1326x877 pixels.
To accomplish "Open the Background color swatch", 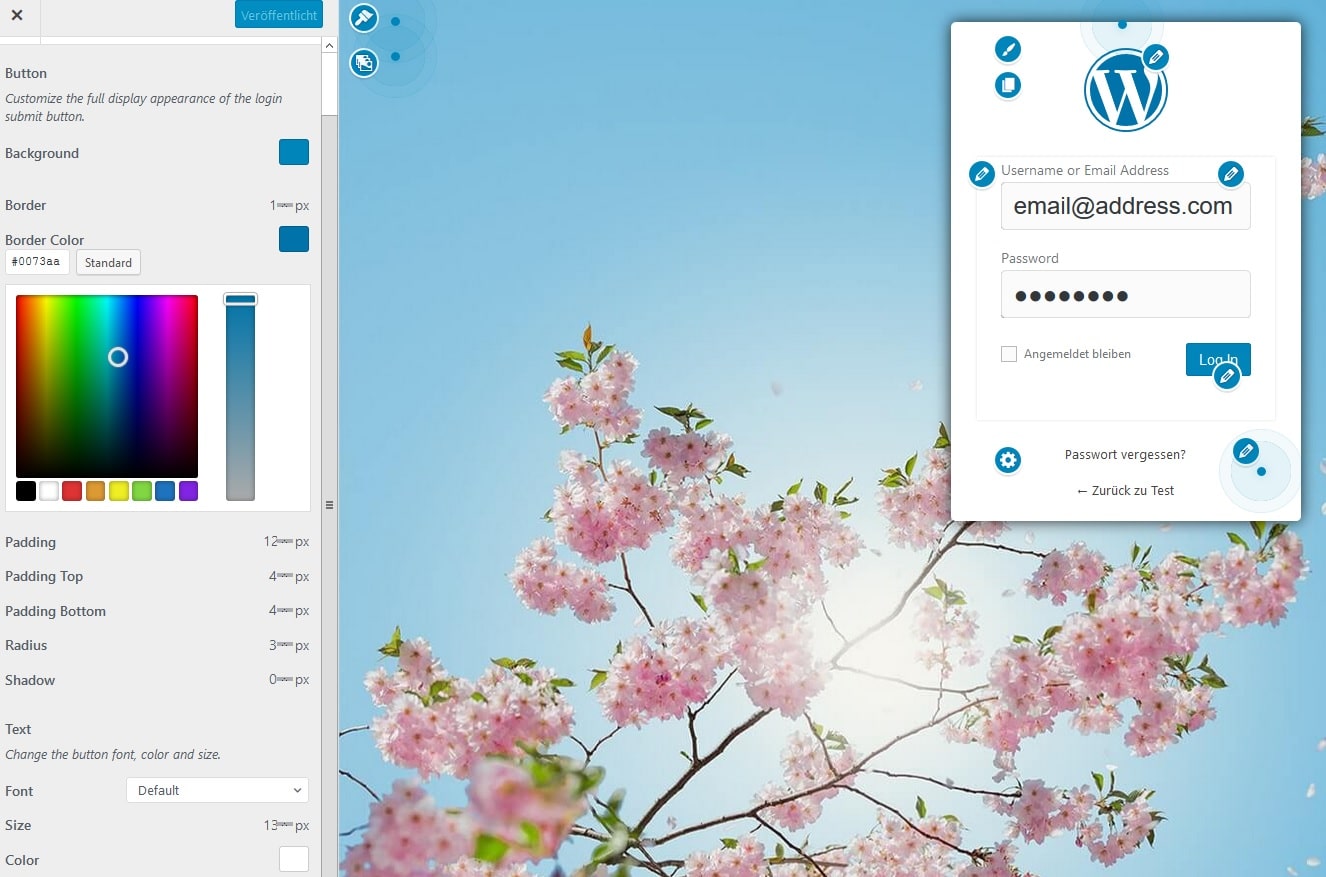I will pos(293,152).
